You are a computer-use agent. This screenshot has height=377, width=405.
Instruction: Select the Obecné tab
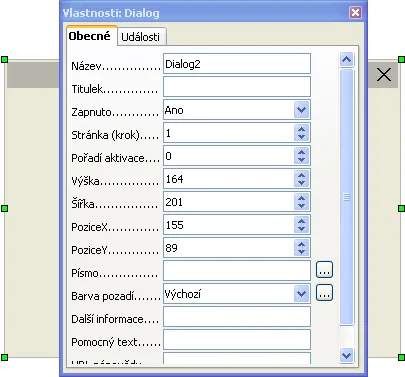(x=89, y=36)
